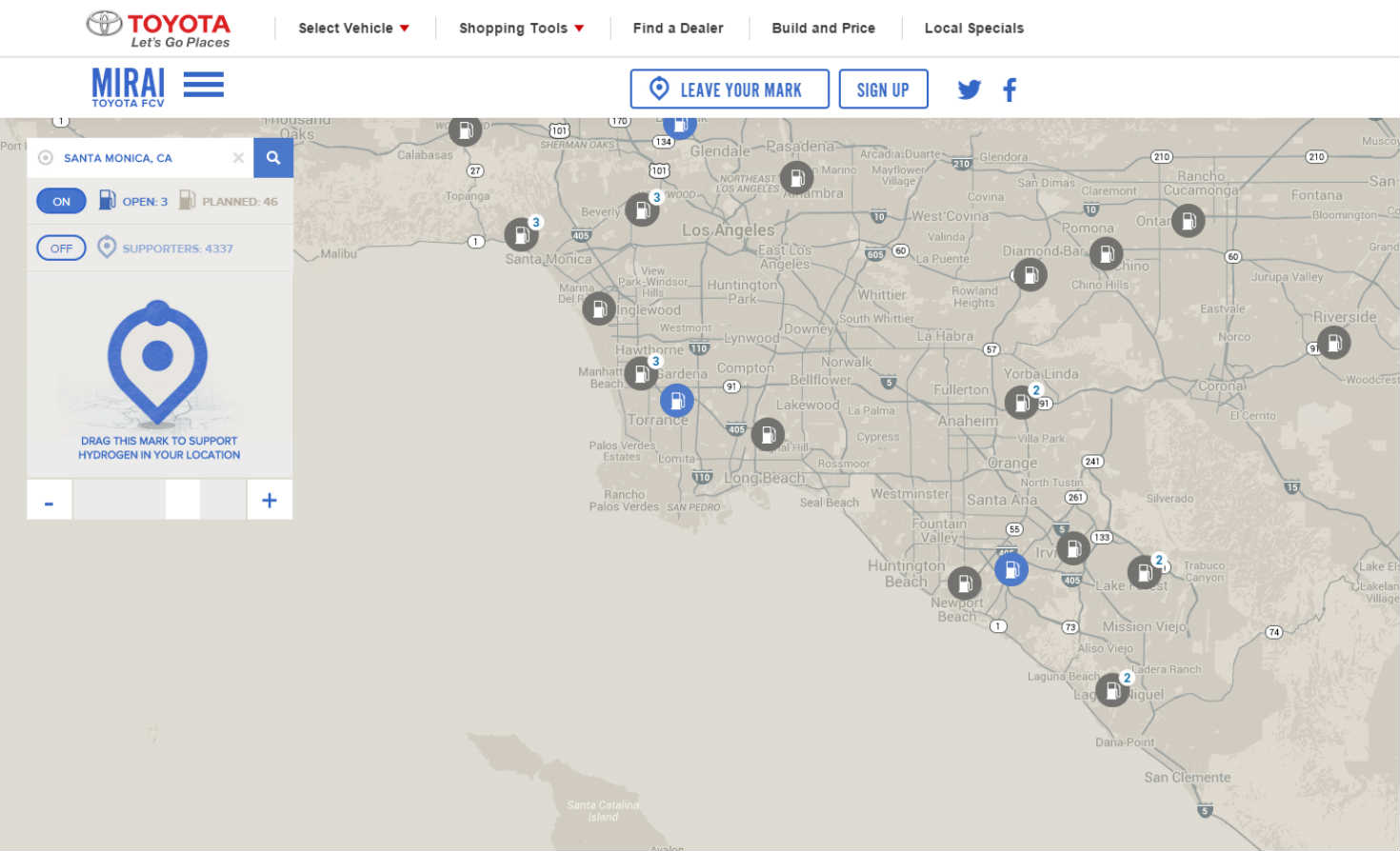Zoom in with the plus button
The image size is (1400, 851).
tap(270, 500)
